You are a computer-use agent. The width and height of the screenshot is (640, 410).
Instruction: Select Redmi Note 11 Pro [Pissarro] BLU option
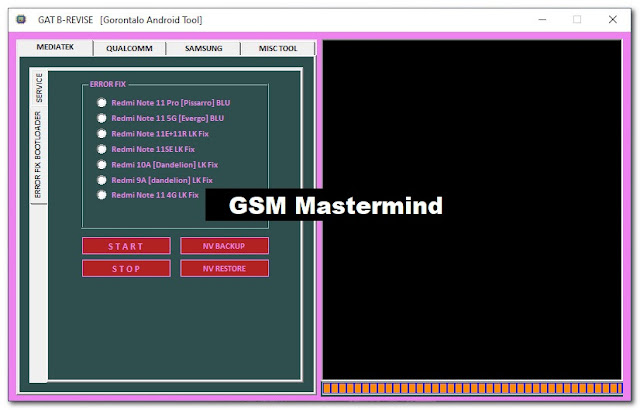tap(163, 103)
